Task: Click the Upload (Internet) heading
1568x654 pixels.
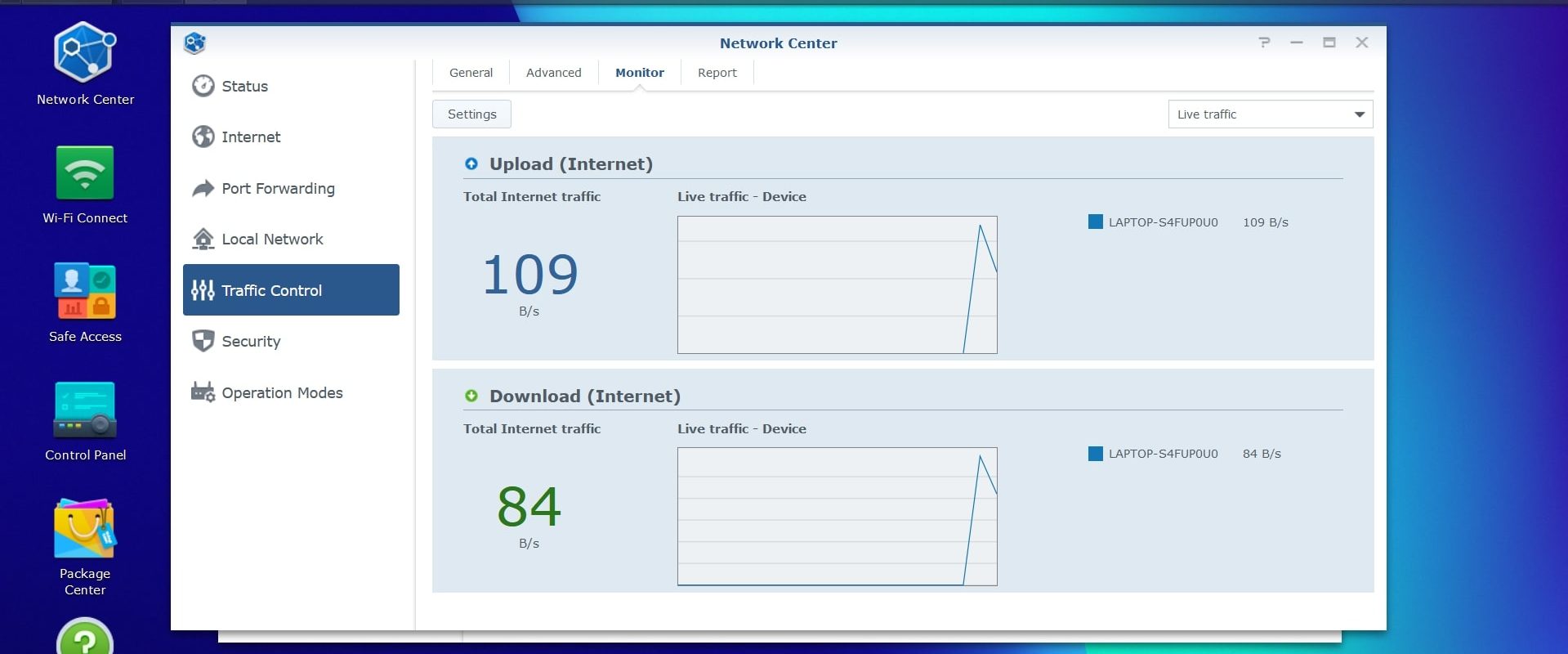Action: pyautogui.click(x=571, y=163)
